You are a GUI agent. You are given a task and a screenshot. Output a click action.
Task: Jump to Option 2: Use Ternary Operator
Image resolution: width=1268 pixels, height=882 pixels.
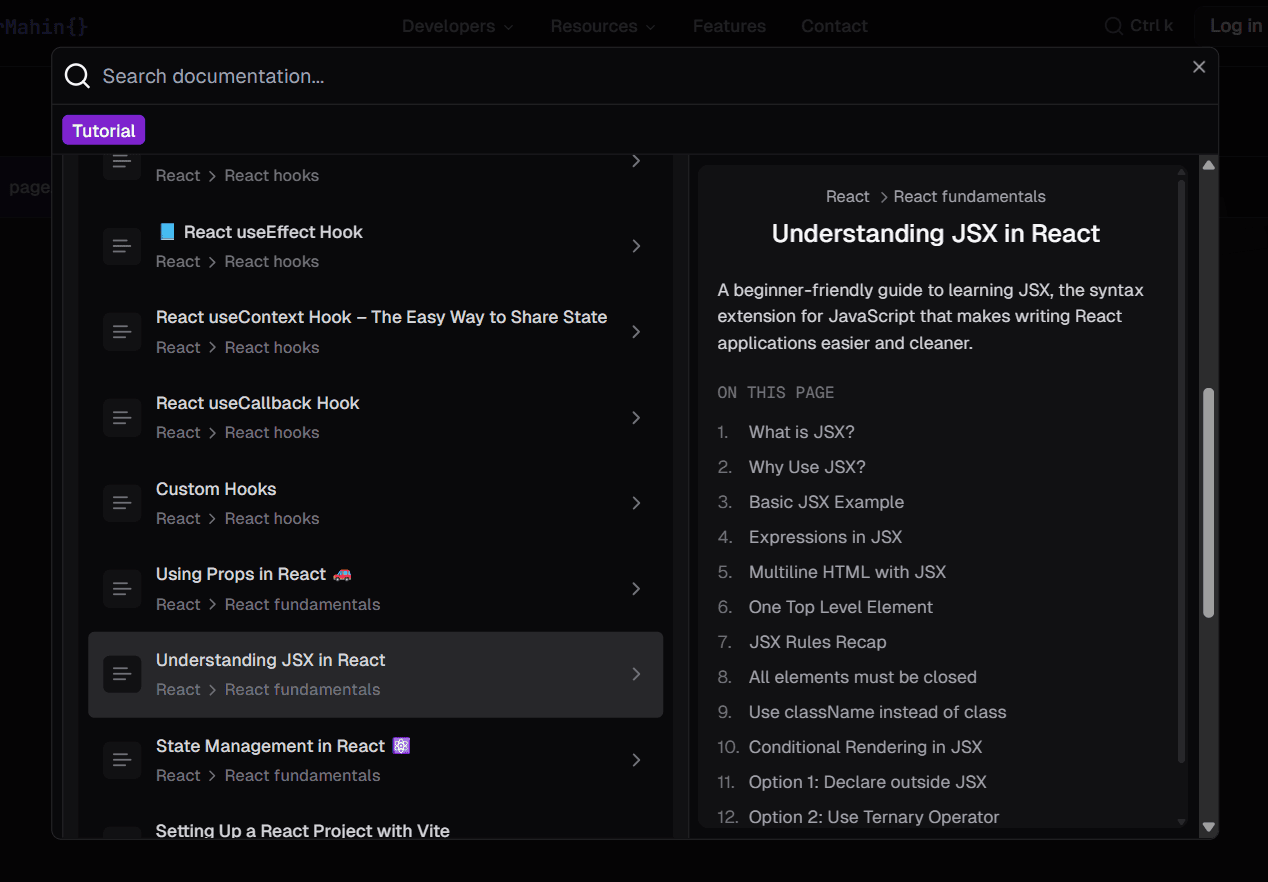pyautogui.click(x=874, y=817)
